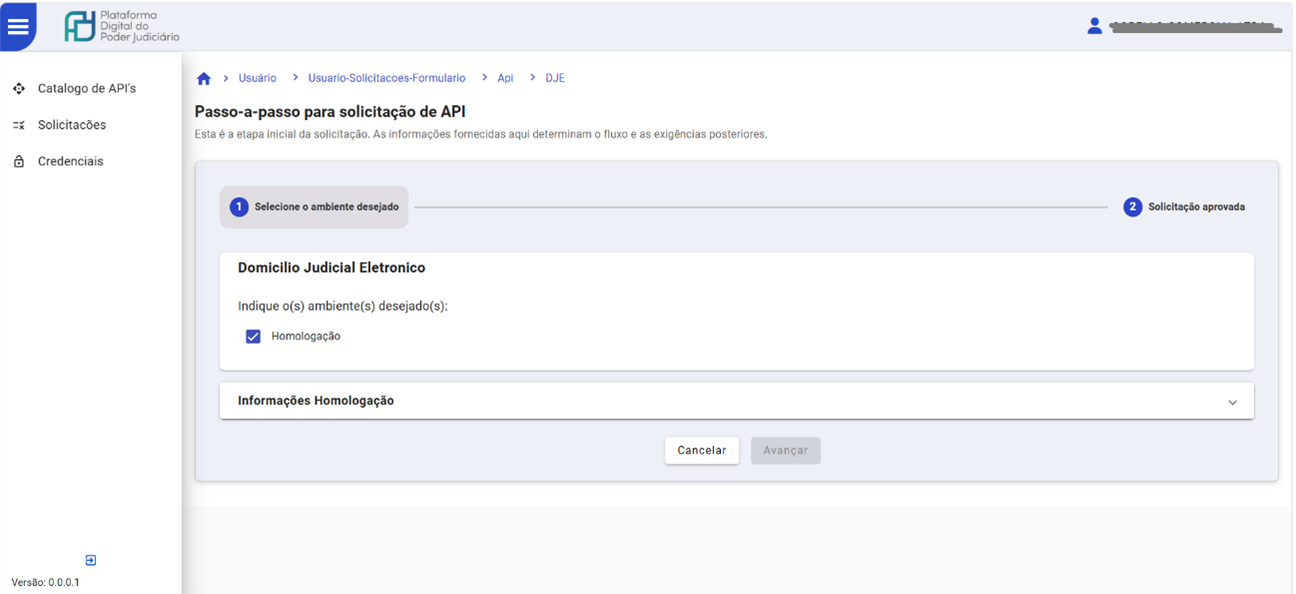Click the exit arrow icon at sidebar bottom

[90, 559]
